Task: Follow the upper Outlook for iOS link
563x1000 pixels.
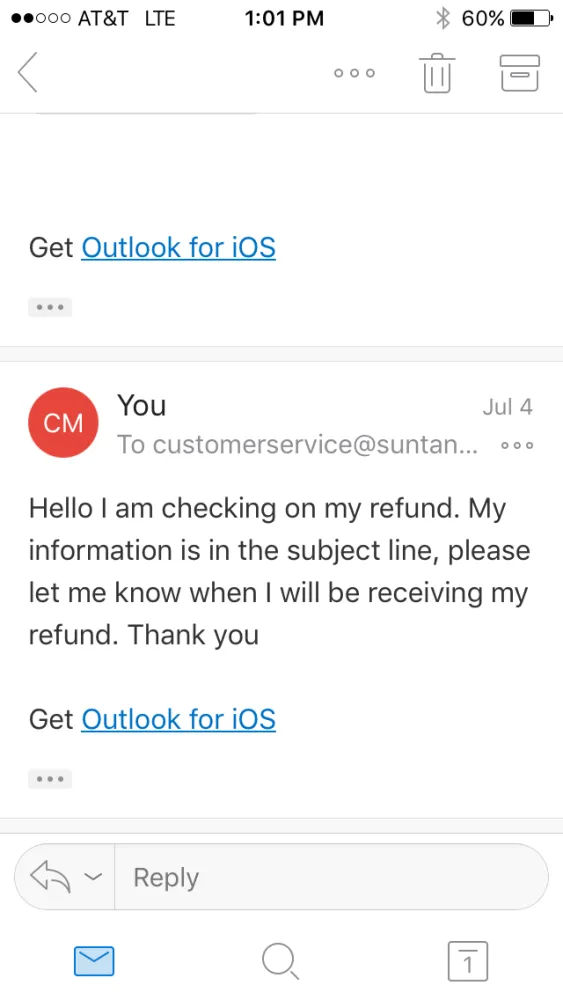Action: click(179, 248)
